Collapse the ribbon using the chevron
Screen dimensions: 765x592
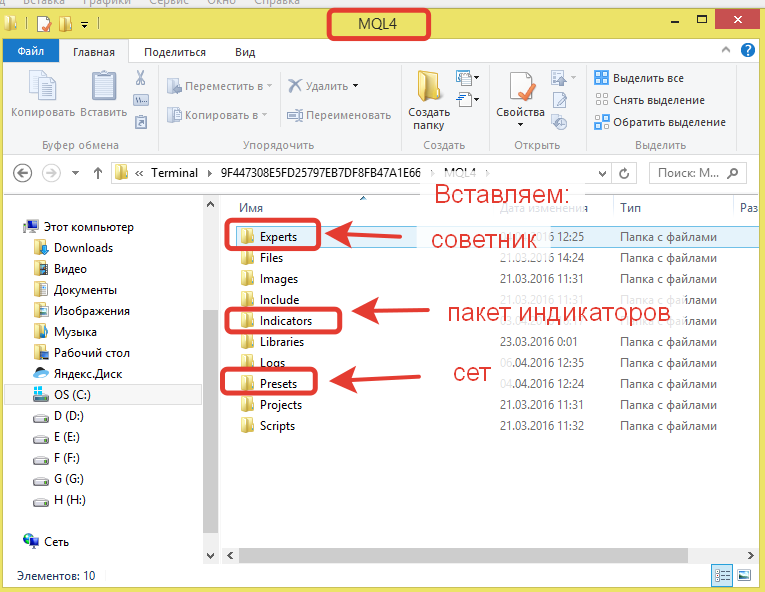[725, 50]
